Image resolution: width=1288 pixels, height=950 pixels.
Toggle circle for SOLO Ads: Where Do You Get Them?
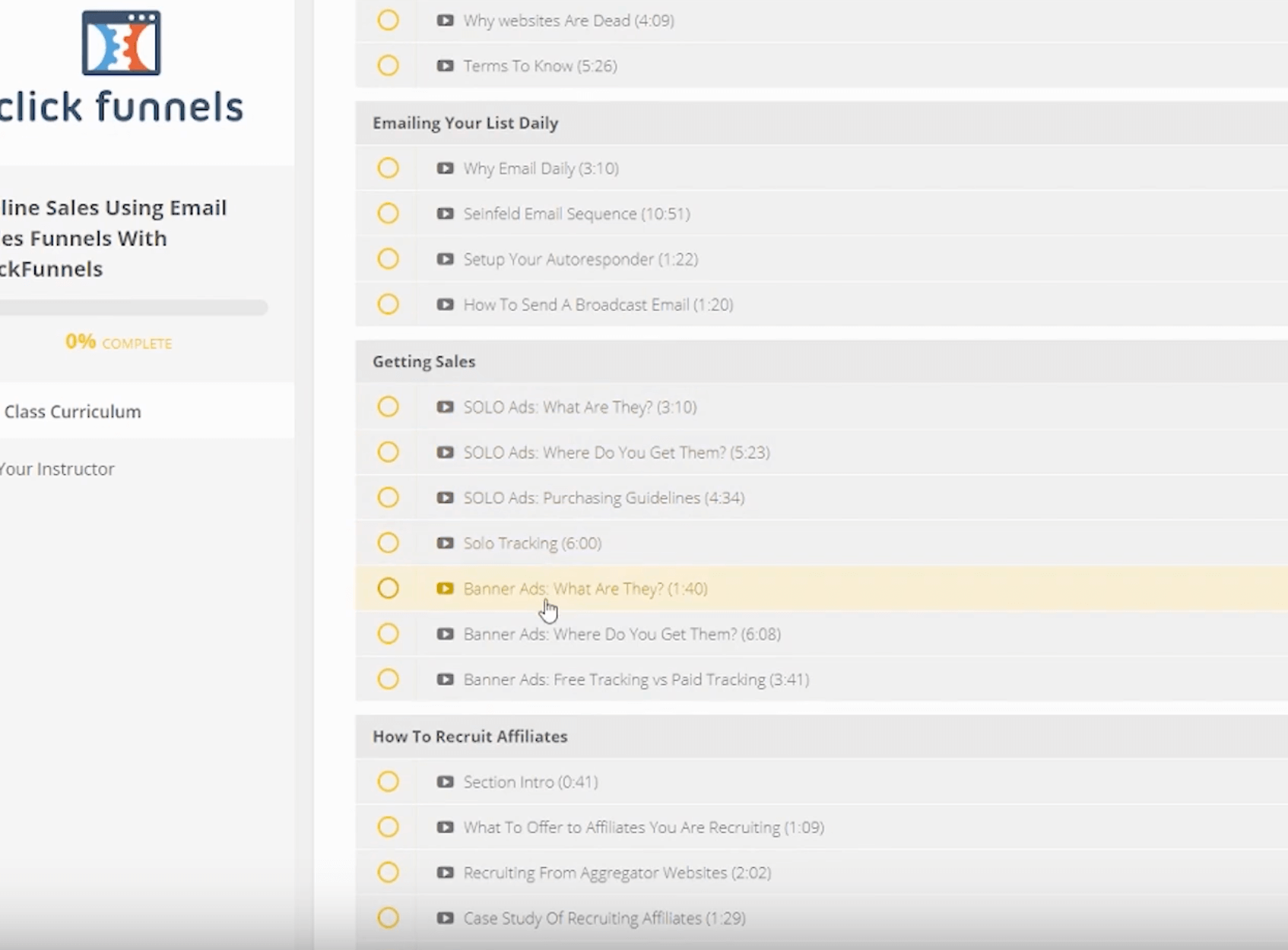point(388,452)
